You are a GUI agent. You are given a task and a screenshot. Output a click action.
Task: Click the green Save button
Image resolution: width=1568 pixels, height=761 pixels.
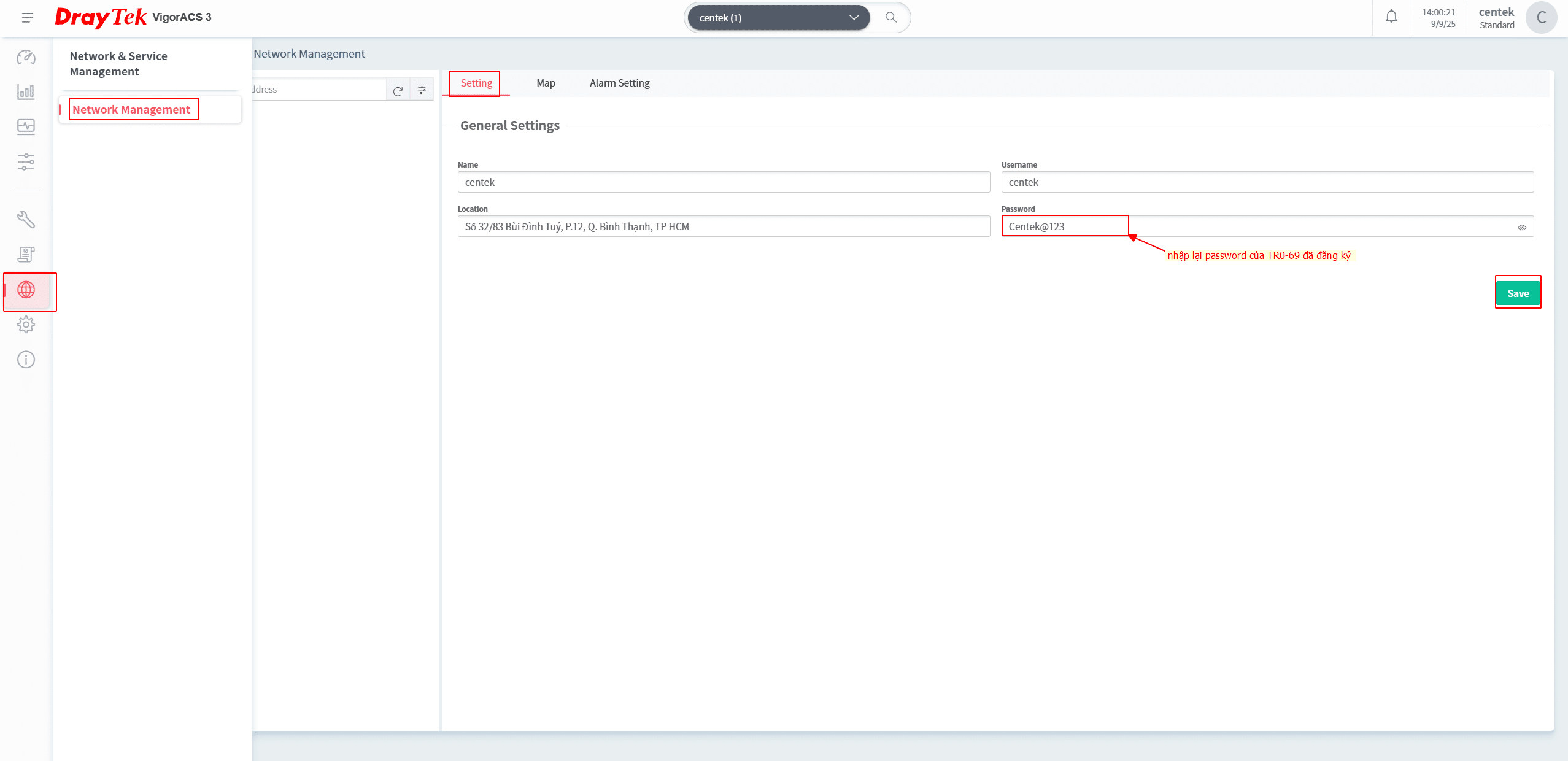(x=1517, y=293)
